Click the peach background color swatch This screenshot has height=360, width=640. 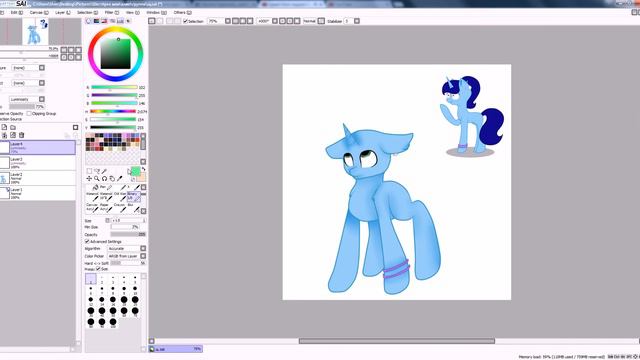pos(141,178)
